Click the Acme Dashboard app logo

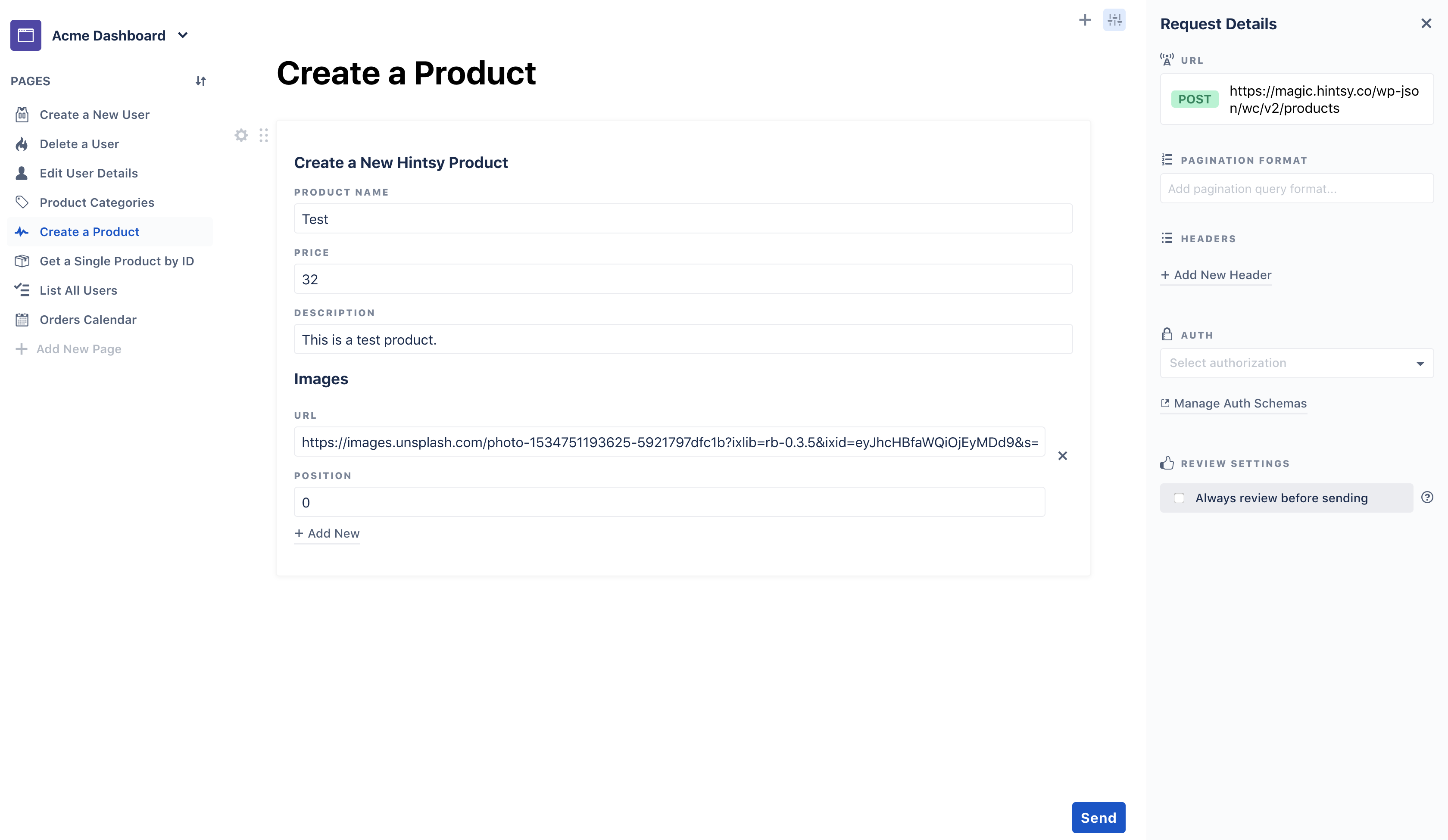pos(26,35)
